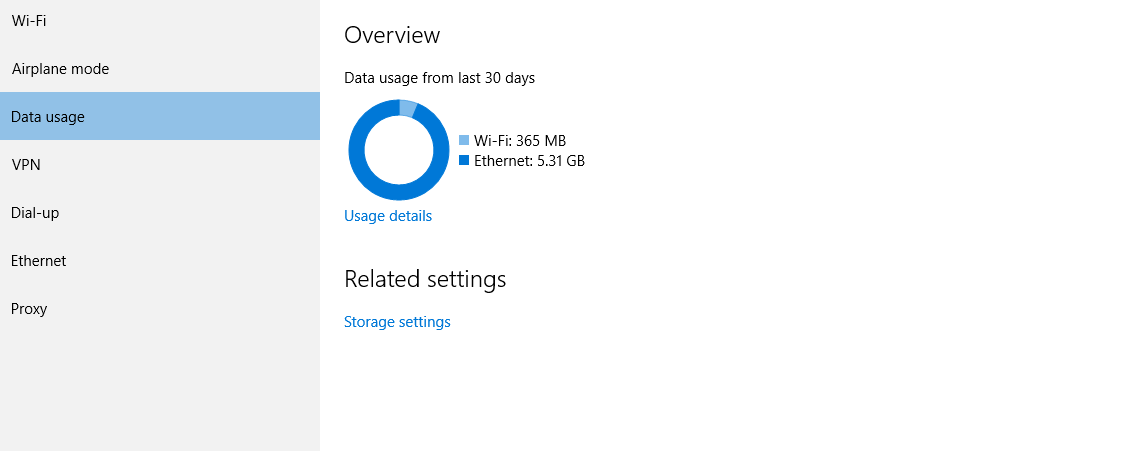Switch to the Ethernet sidebar item
Image resolution: width=1139 pixels, height=451 pixels.
(160, 261)
